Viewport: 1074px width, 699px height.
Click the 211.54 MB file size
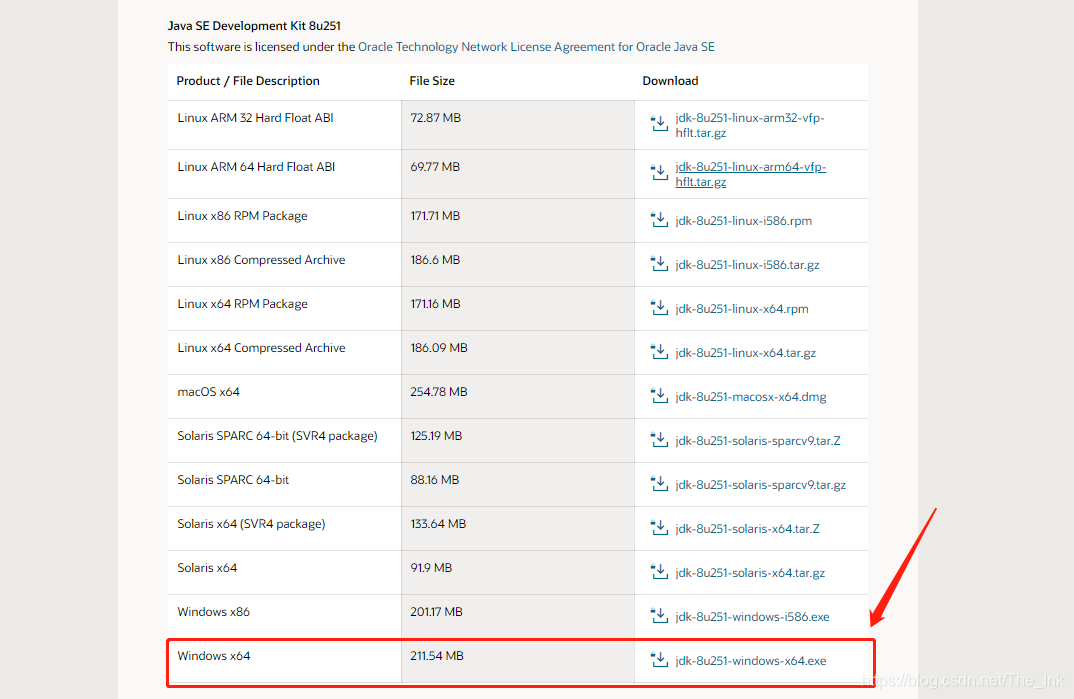click(437, 655)
